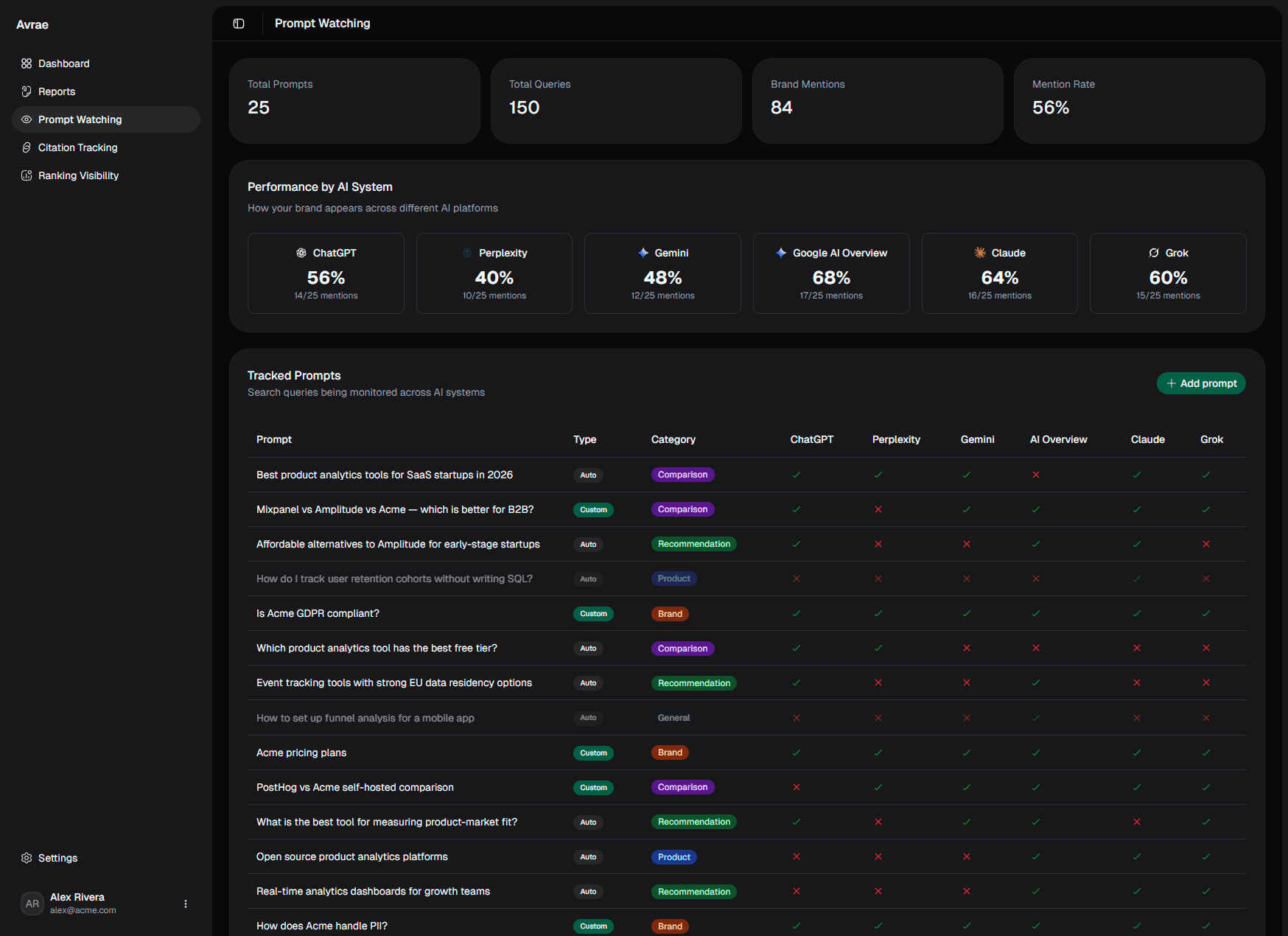Click Grok check mark in Is Acme GDPR compliant row
The width and height of the screenshot is (1288, 936).
click(1206, 613)
